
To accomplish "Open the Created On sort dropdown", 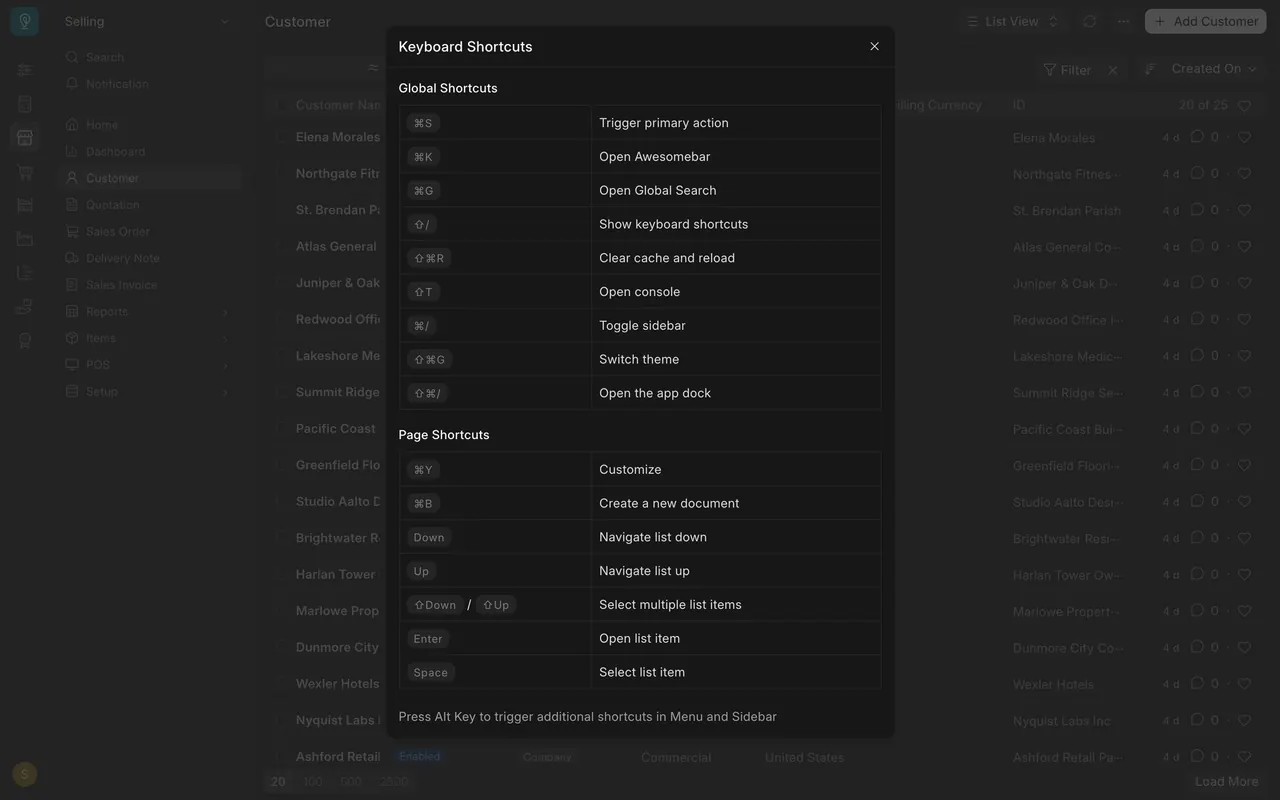I will (1214, 69).
